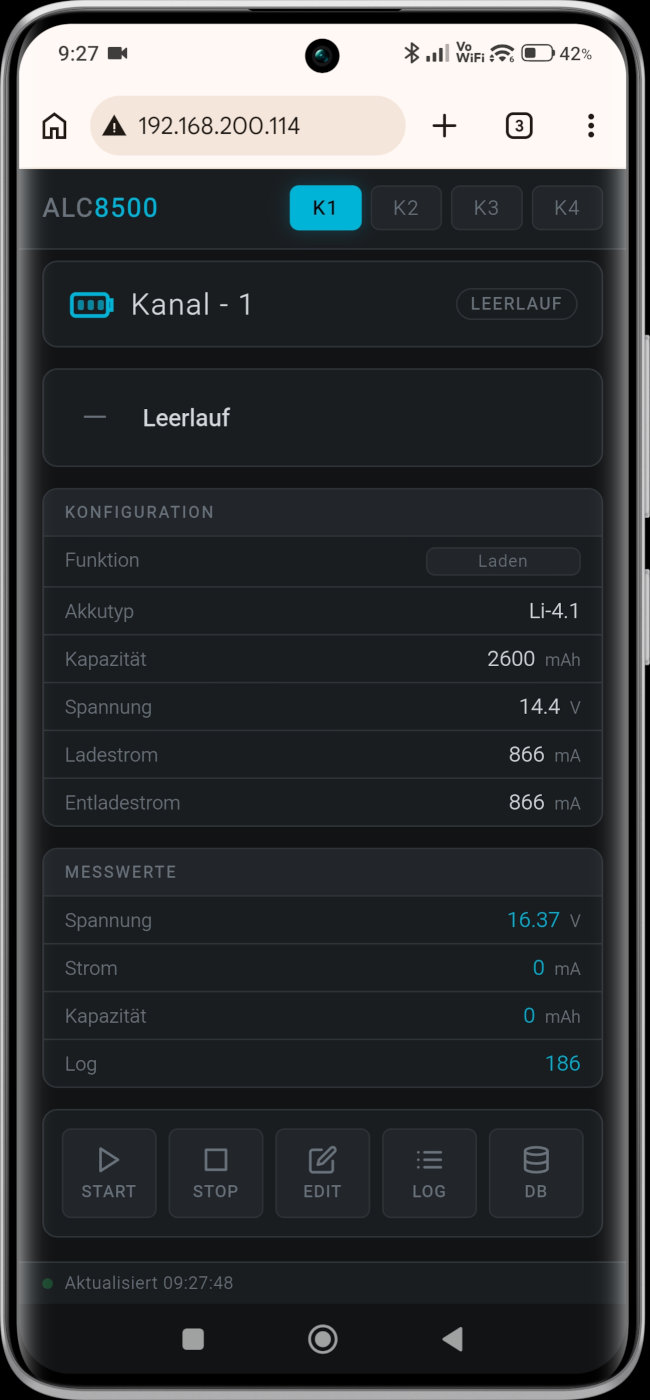Open the browser three-dot menu

[591, 126]
